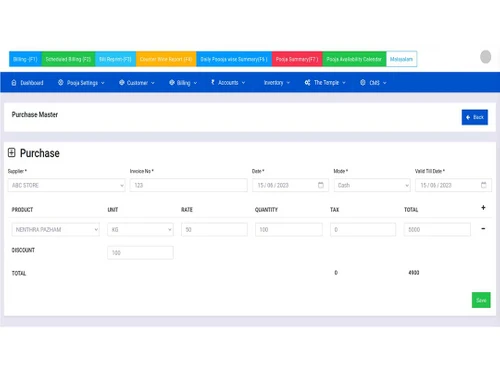Click the Tax input field
Screen dimensions: 500x375
(363, 229)
